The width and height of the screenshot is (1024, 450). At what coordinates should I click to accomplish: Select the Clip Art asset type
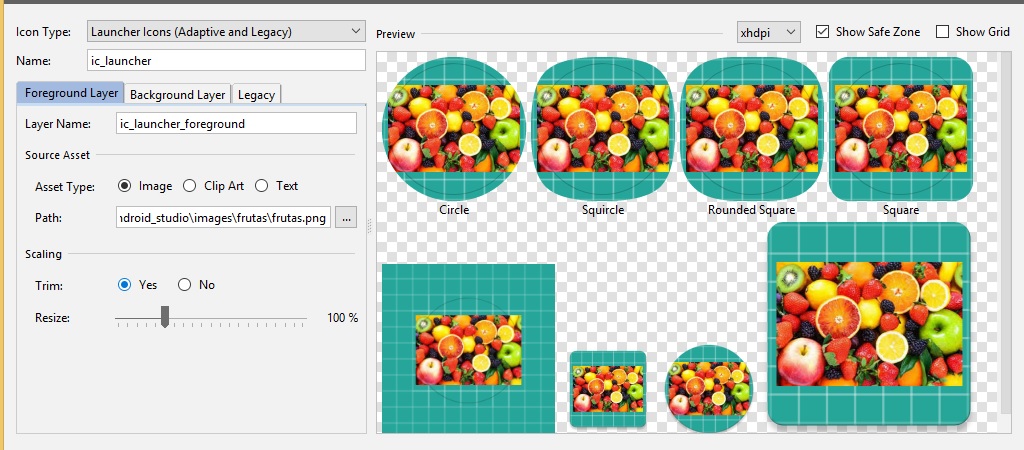(190, 186)
